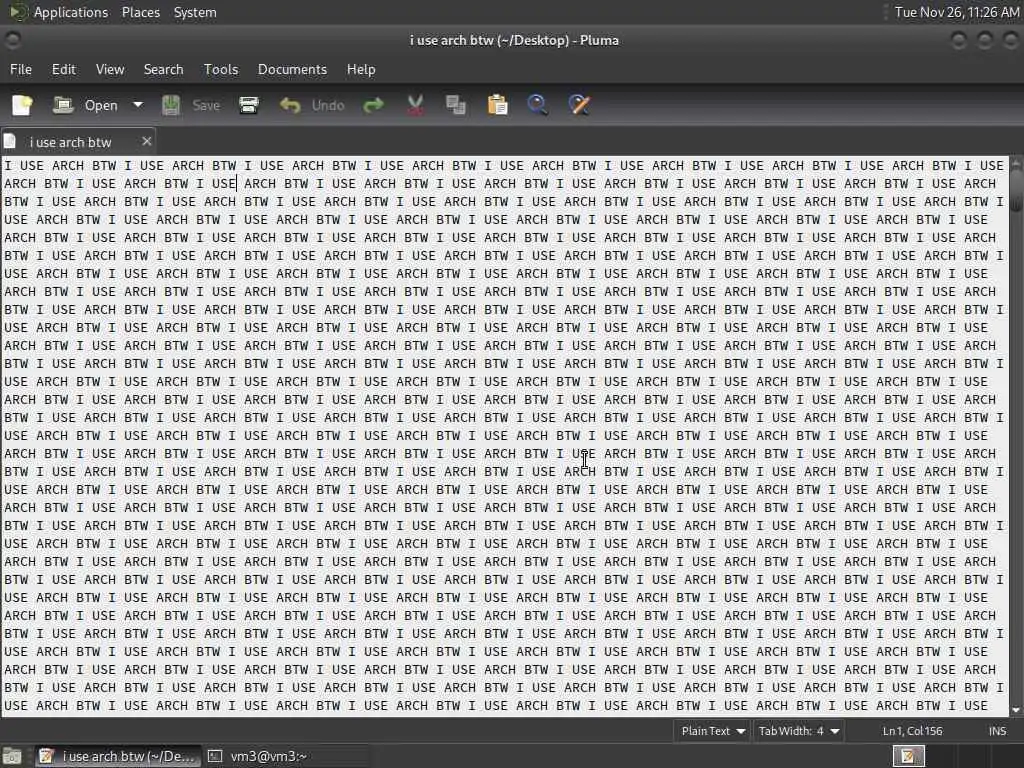This screenshot has height=768, width=1024.
Task: Click the Ln 1, Col 156 status indicator
Action: (912, 731)
